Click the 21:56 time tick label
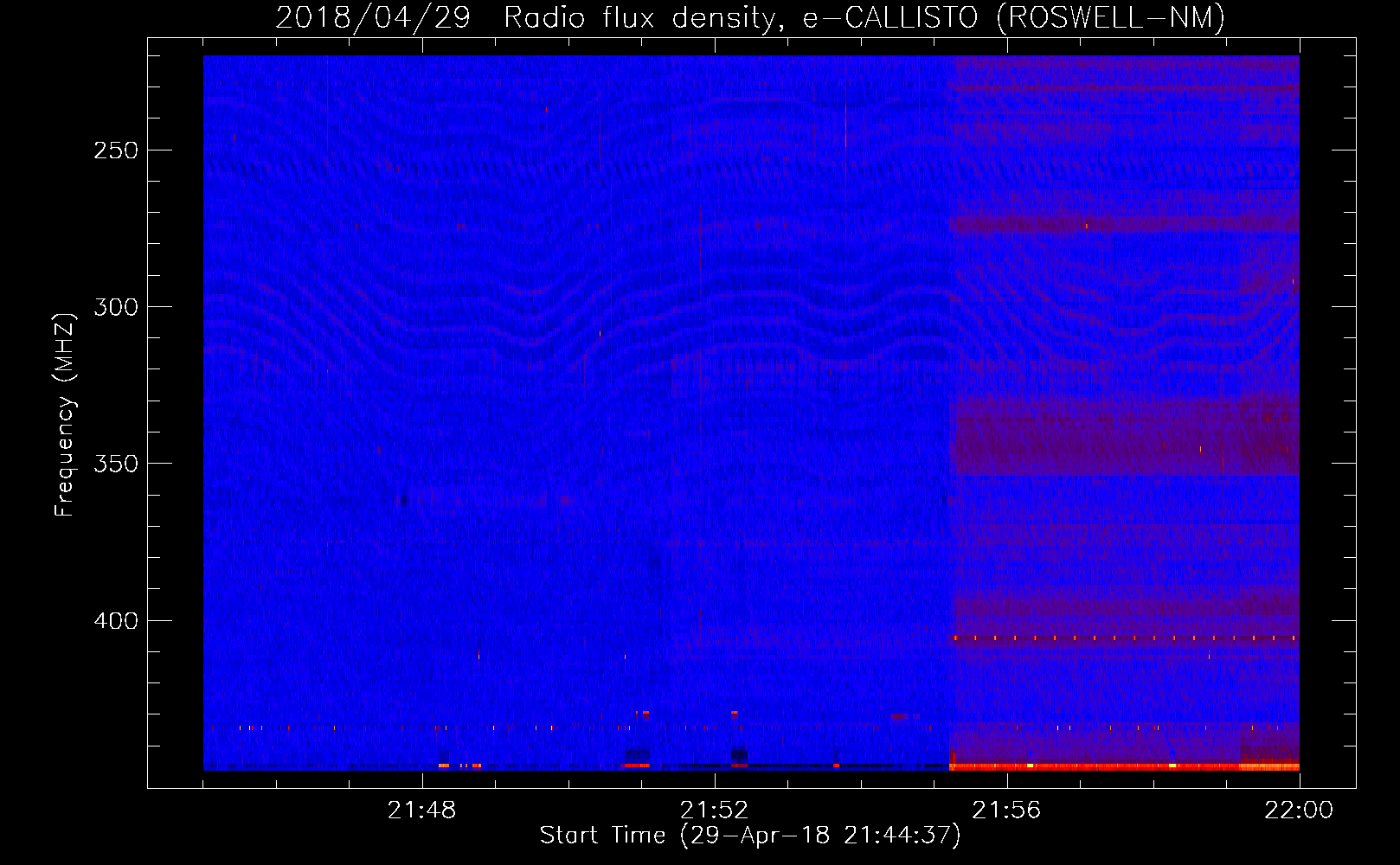The height and width of the screenshot is (865, 1400). tap(1006, 811)
